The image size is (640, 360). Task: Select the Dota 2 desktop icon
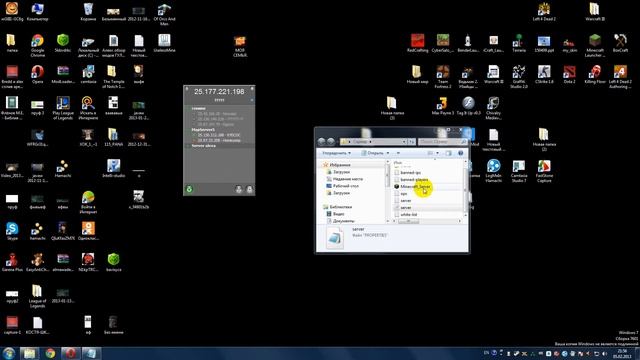(x=569, y=74)
